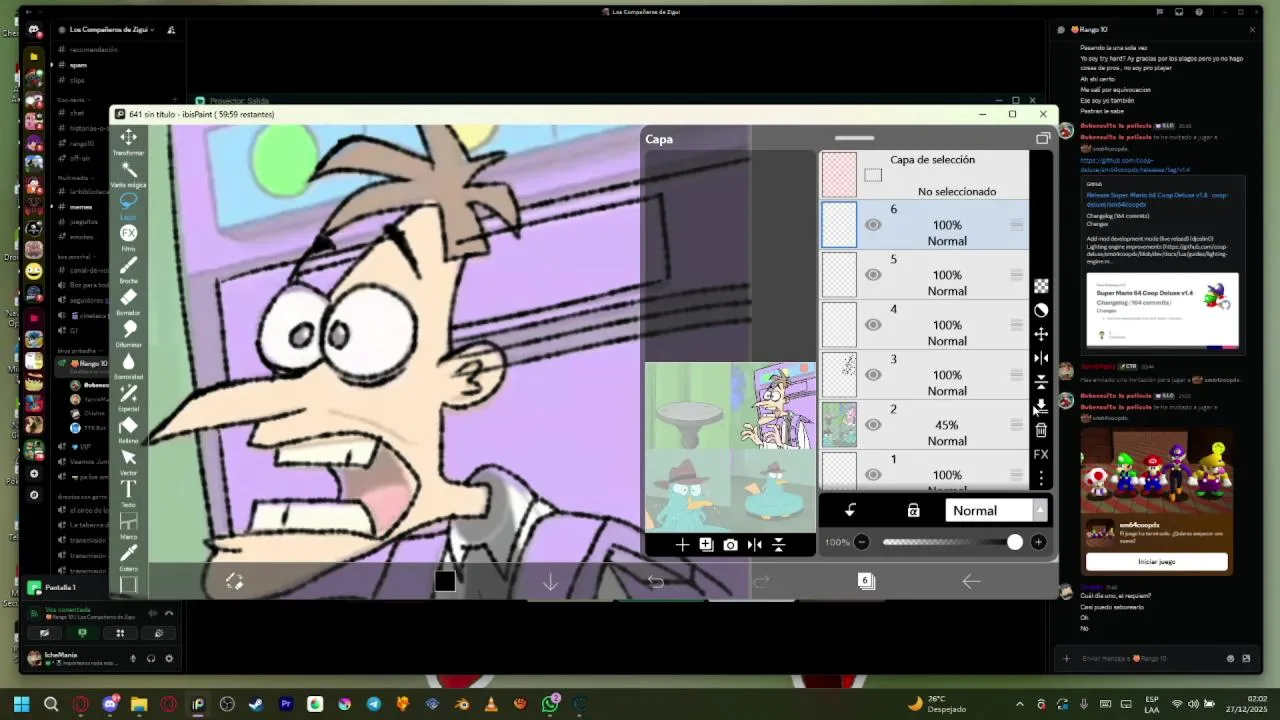Click Iniciar juego button in Discord chat

tap(1157, 562)
